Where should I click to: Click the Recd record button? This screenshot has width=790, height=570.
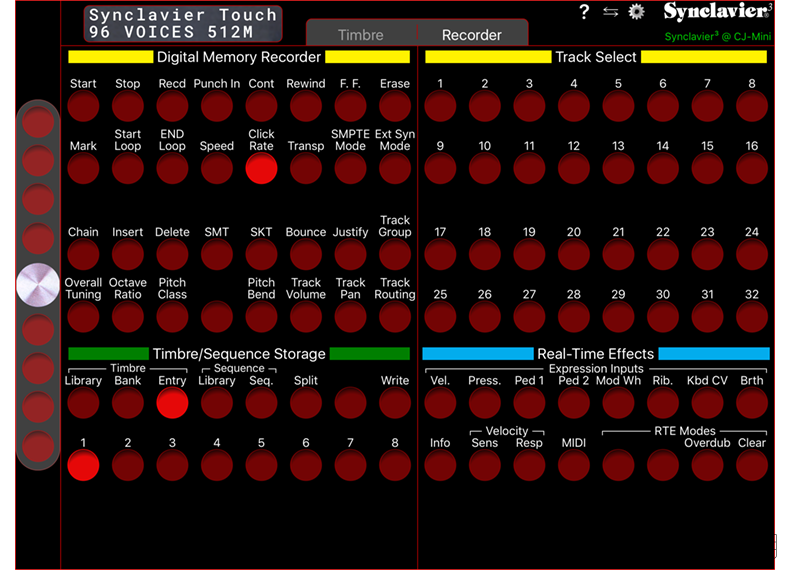[x=172, y=105]
